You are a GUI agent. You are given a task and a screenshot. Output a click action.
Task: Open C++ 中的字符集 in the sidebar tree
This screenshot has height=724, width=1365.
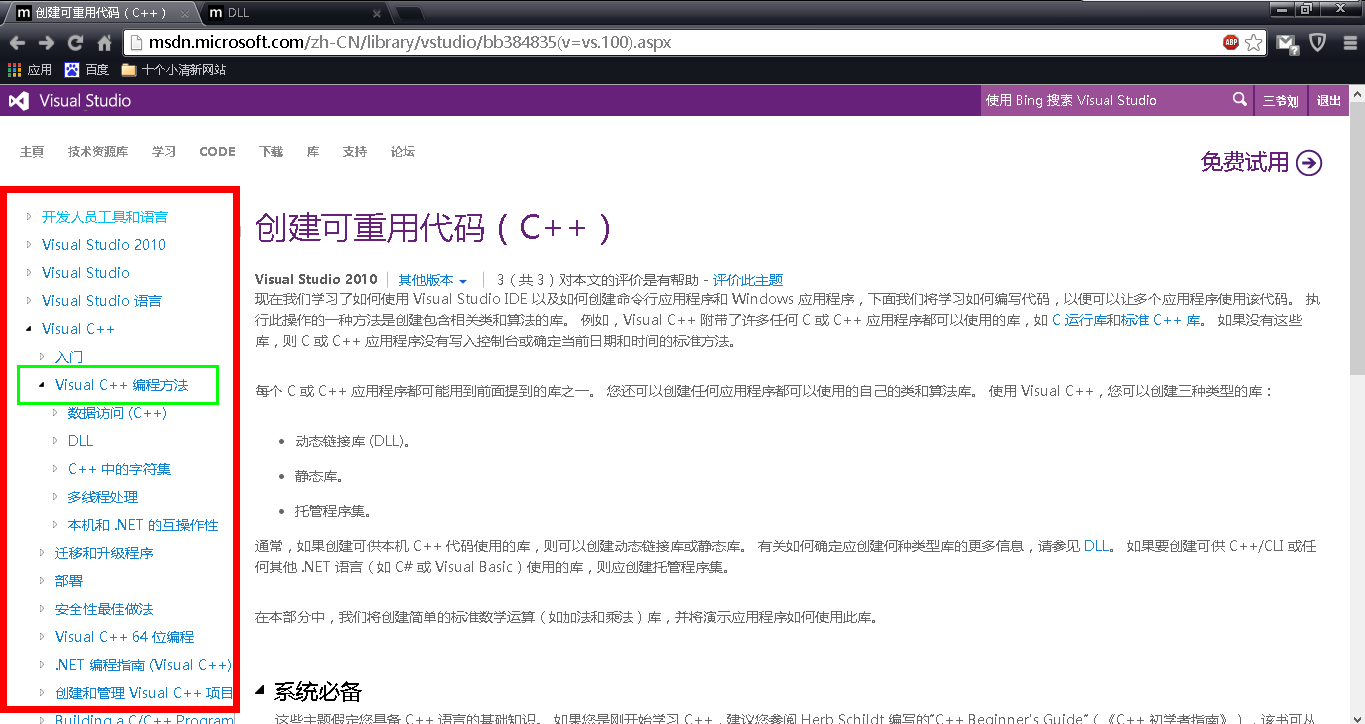coord(119,469)
